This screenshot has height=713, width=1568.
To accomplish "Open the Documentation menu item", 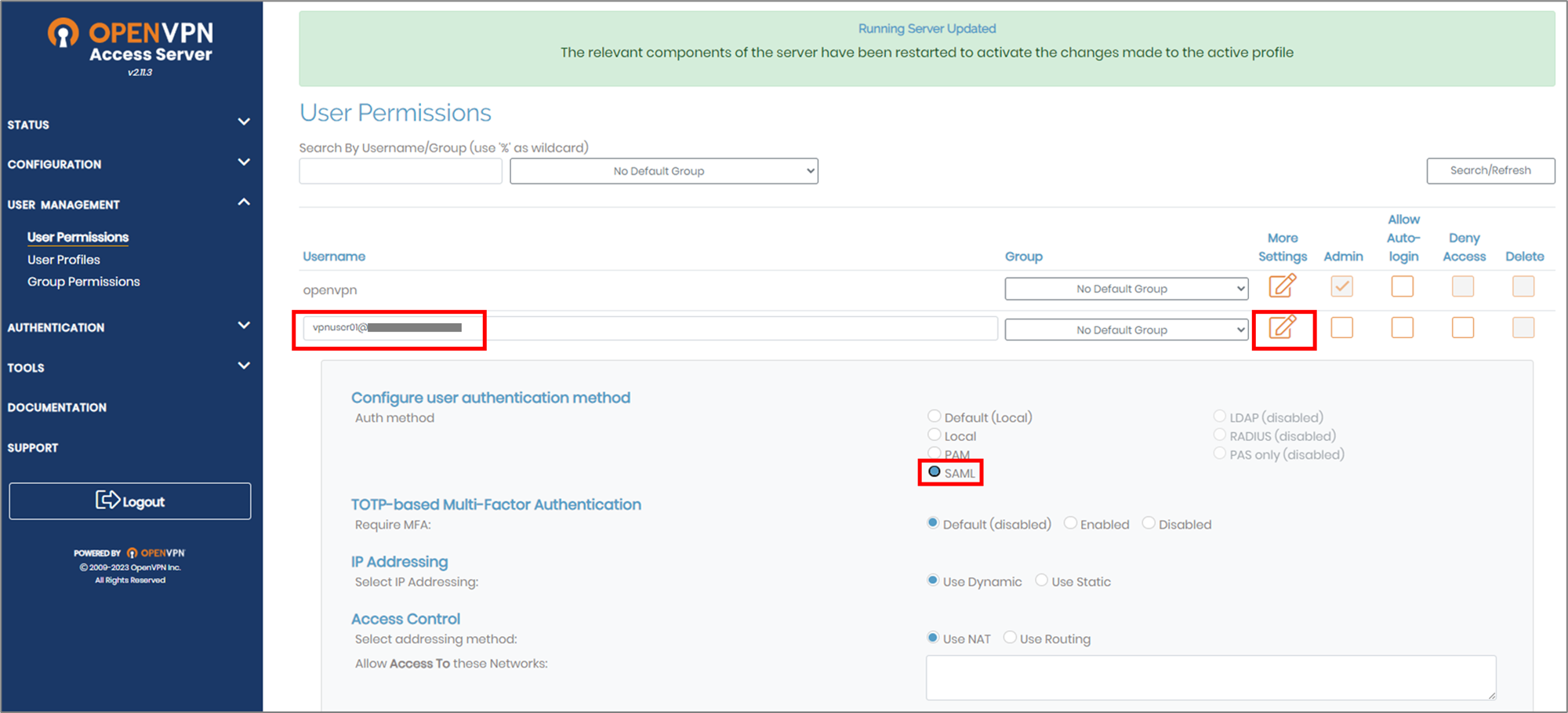I will 57,407.
